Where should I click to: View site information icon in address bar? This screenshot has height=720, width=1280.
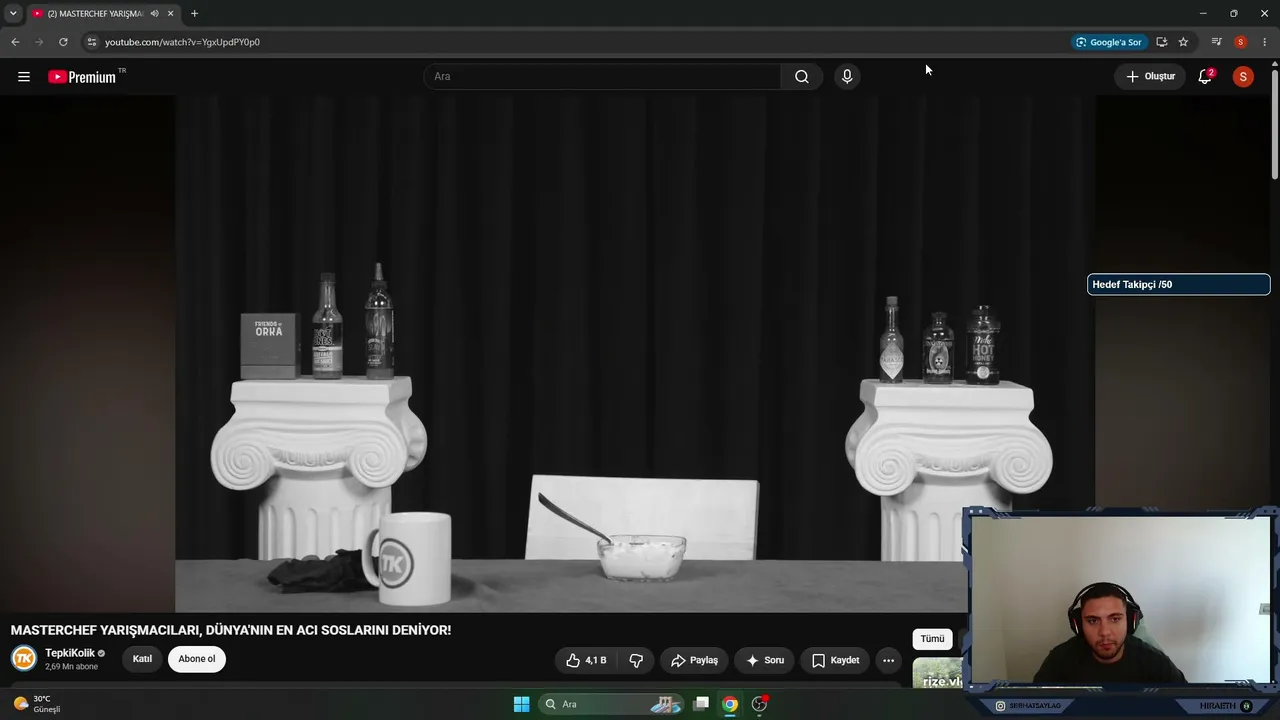[91, 42]
